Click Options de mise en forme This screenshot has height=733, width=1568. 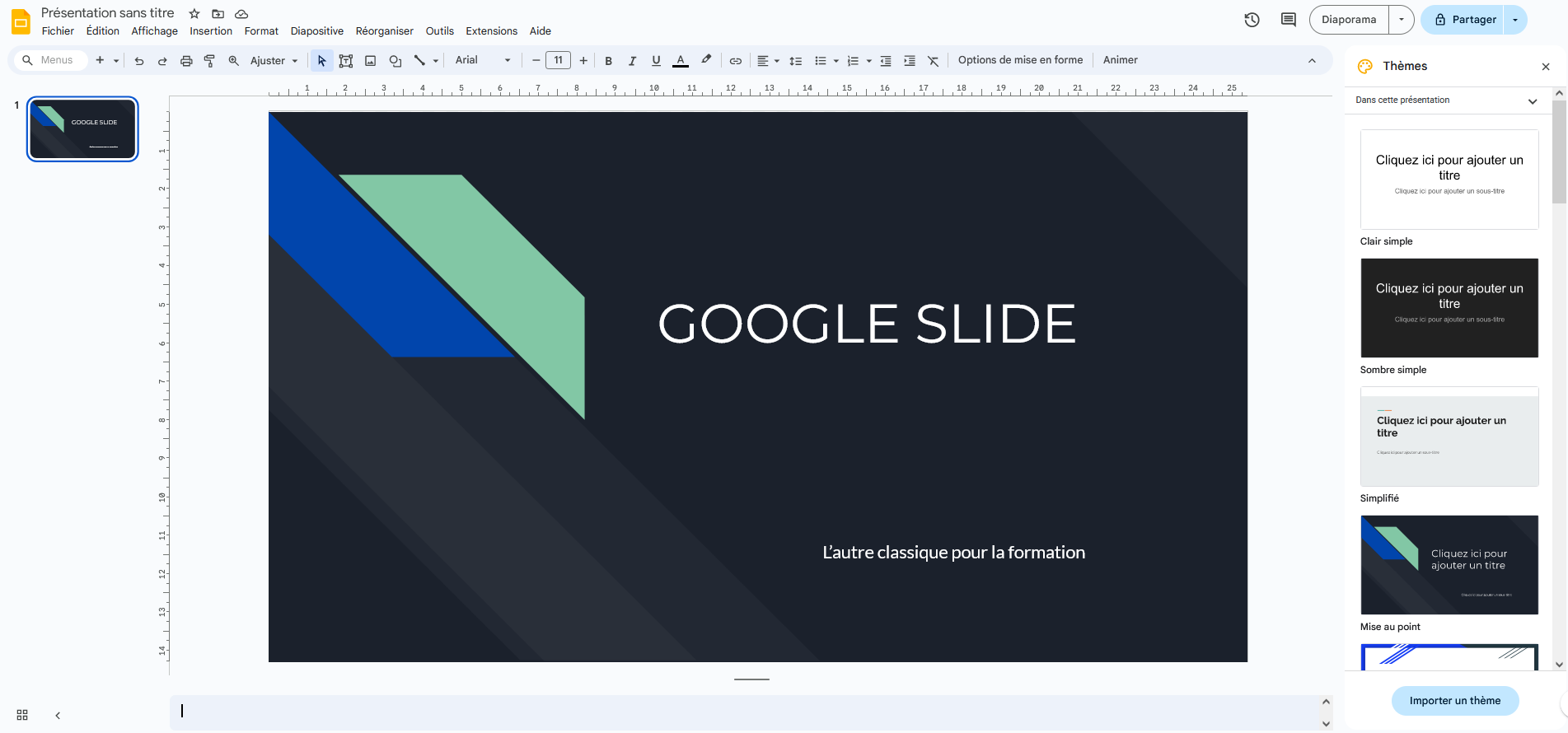tap(1020, 60)
